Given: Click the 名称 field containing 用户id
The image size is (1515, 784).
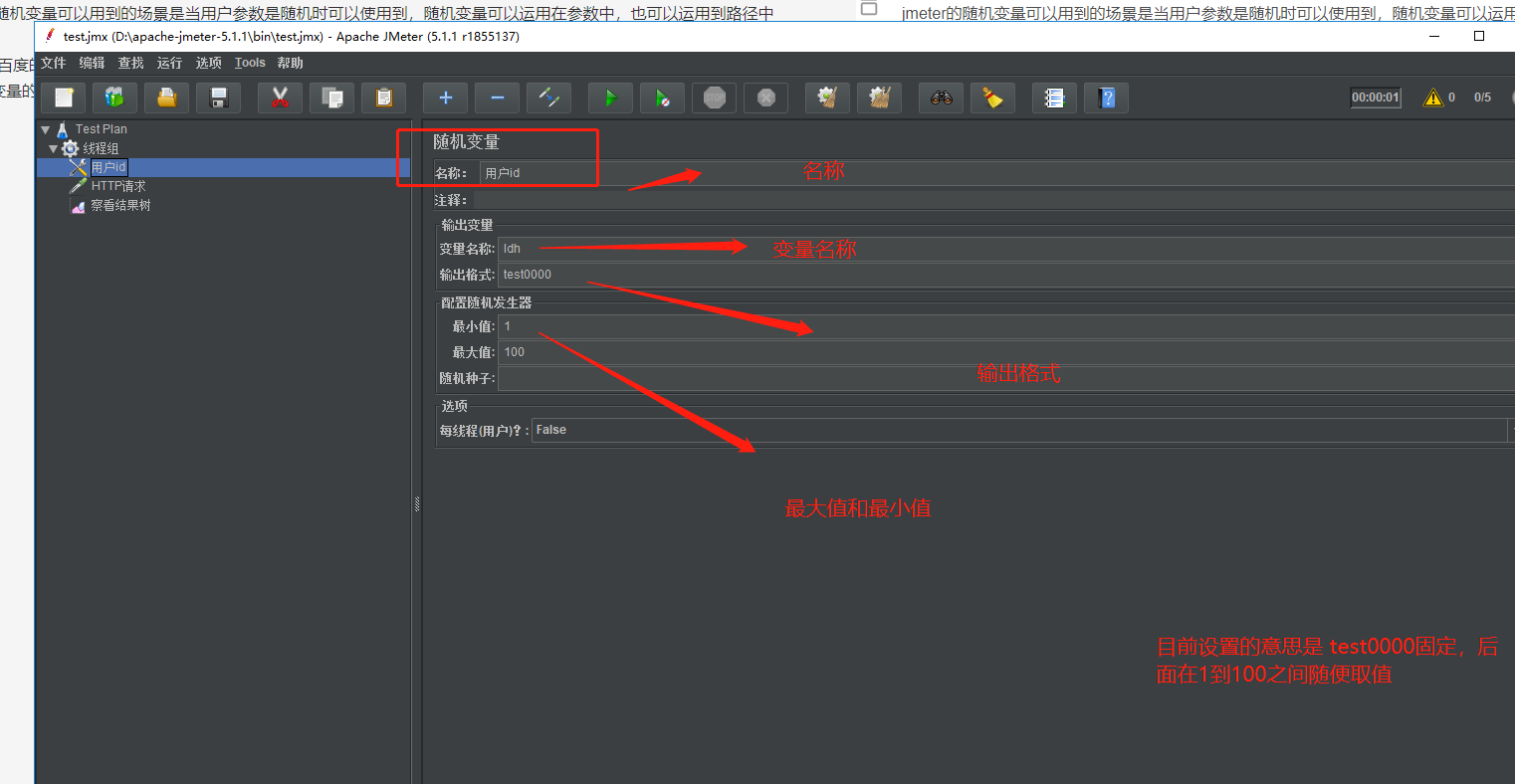Looking at the screenshot, I should click(x=996, y=173).
